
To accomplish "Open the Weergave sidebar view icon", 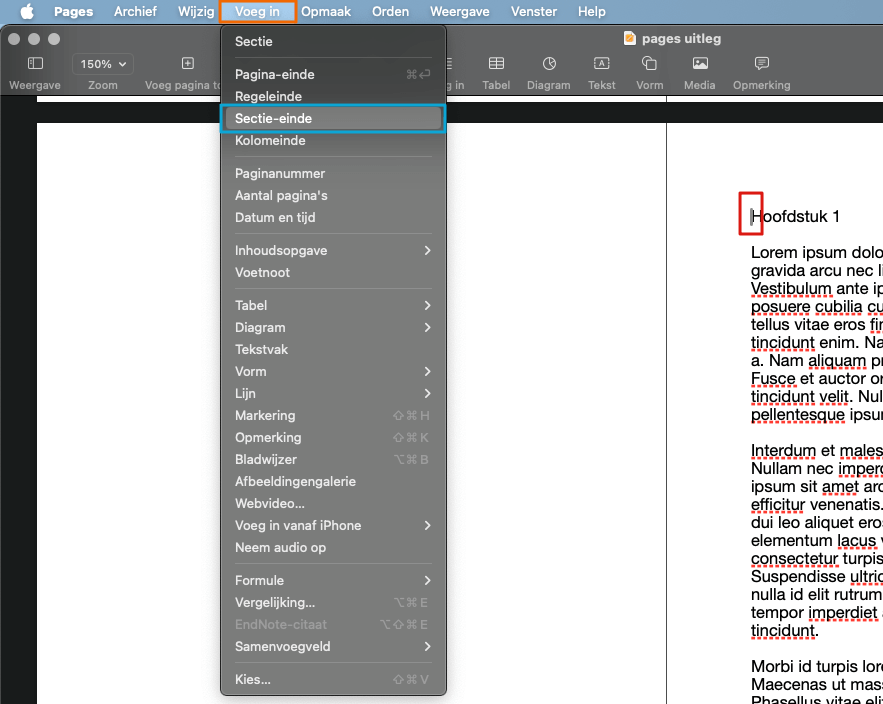I will pos(35,63).
